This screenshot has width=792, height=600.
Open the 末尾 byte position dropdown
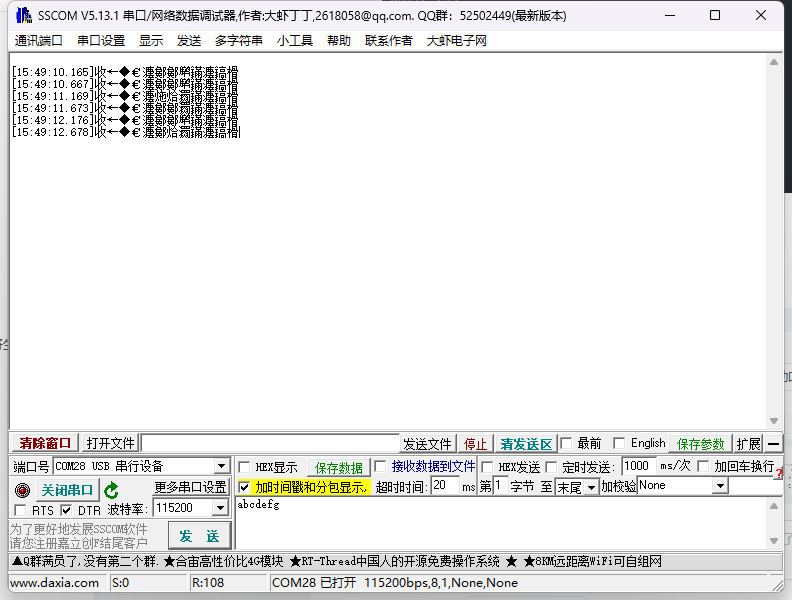591,487
